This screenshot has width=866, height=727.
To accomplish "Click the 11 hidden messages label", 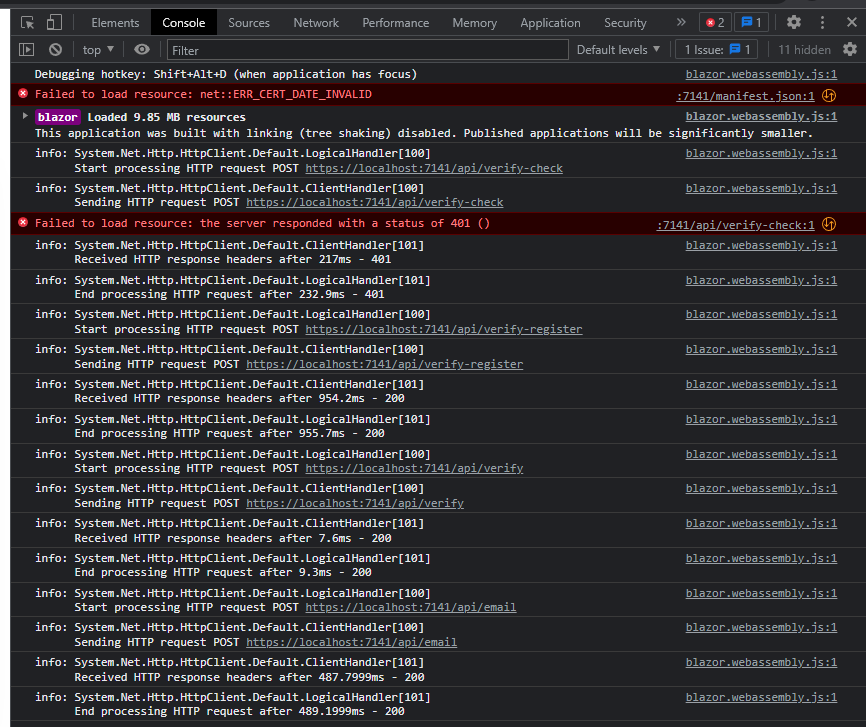I will [x=804, y=50].
